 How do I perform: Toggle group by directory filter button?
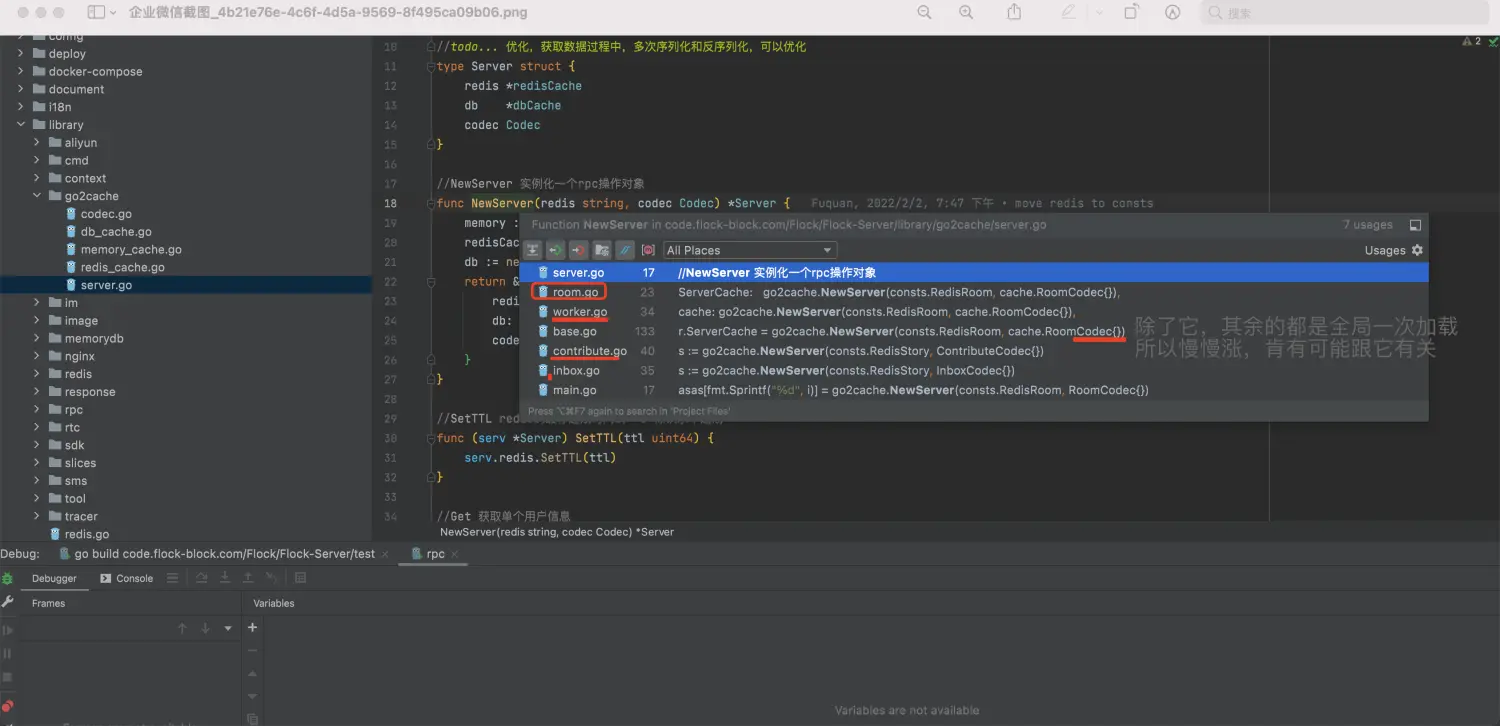point(602,250)
